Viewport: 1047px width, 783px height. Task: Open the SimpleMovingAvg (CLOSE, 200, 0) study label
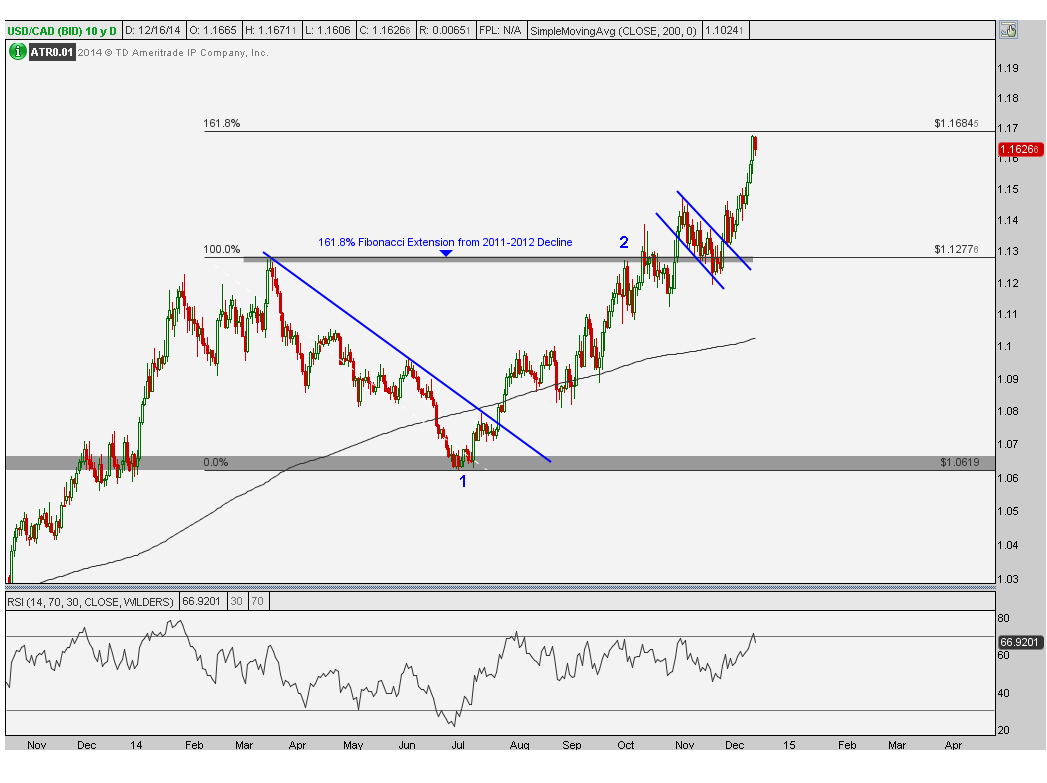click(x=614, y=31)
